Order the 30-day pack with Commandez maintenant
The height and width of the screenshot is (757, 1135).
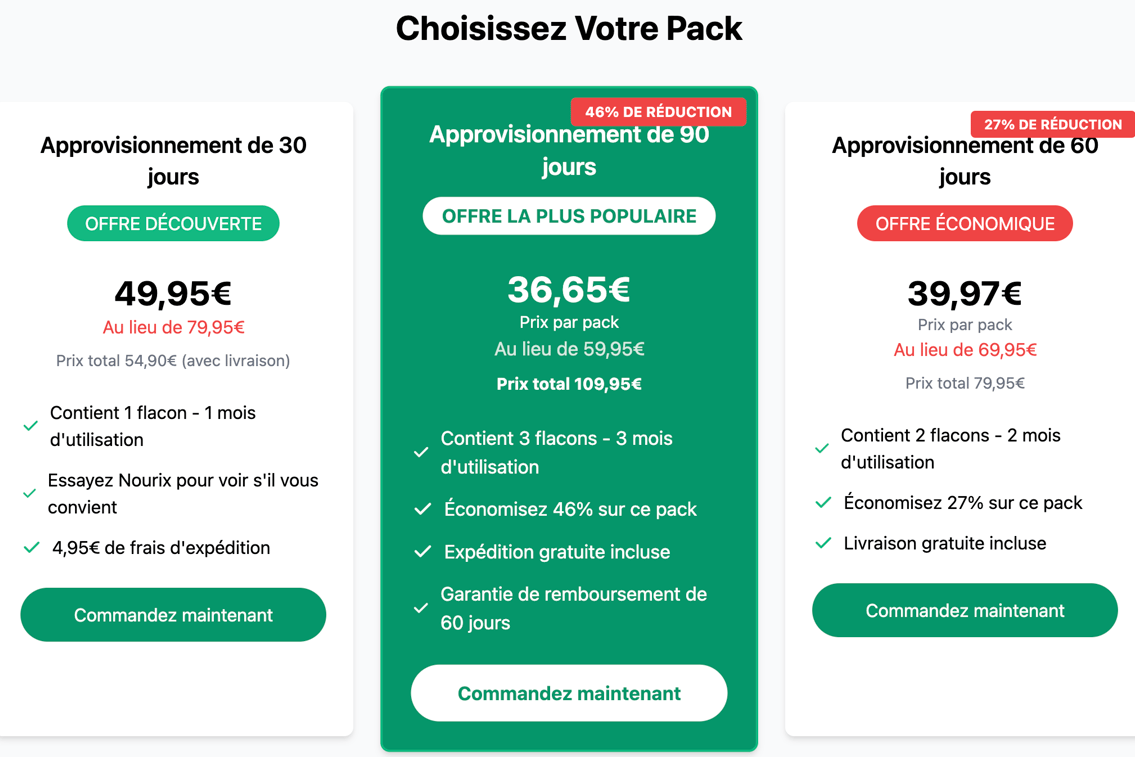pyautogui.click(x=173, y=614)
